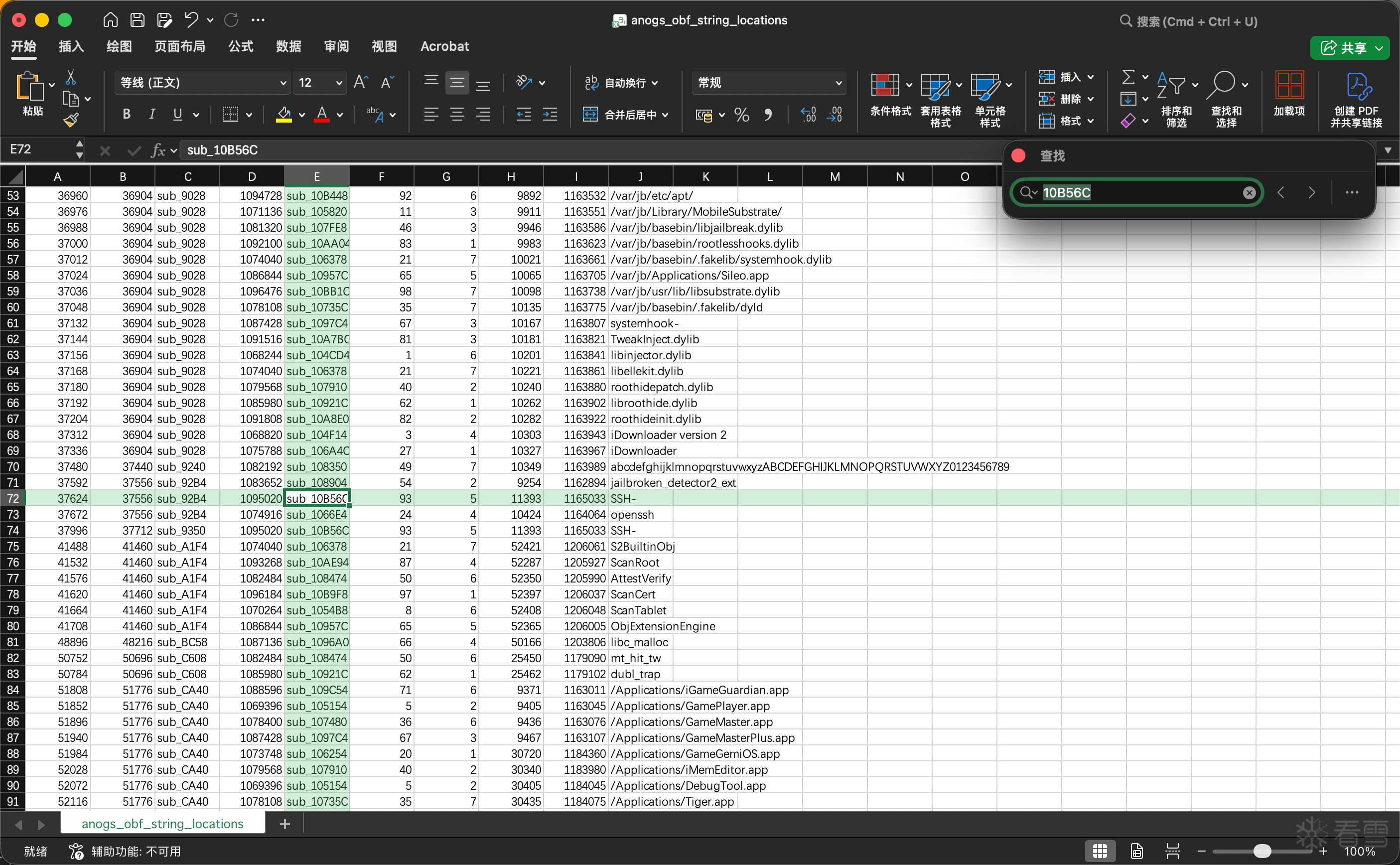Expand fill color dropdown arrow
This screenshot has height=865, width=1400.
[301, 115]
